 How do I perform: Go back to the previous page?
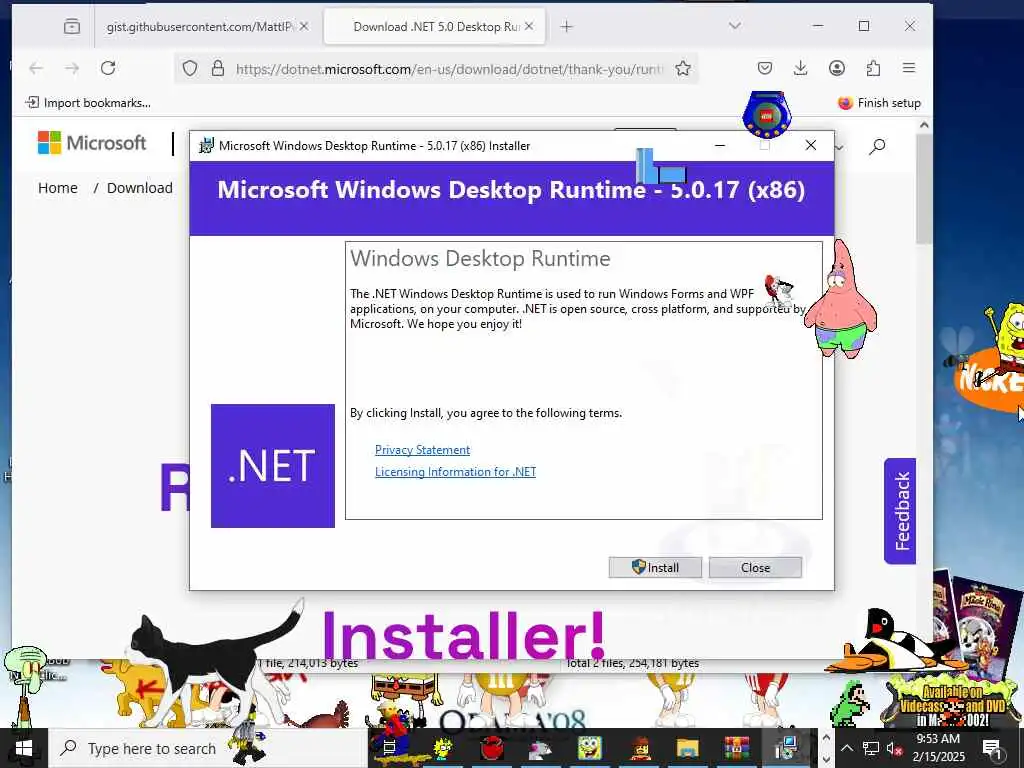tap(36, 68)
